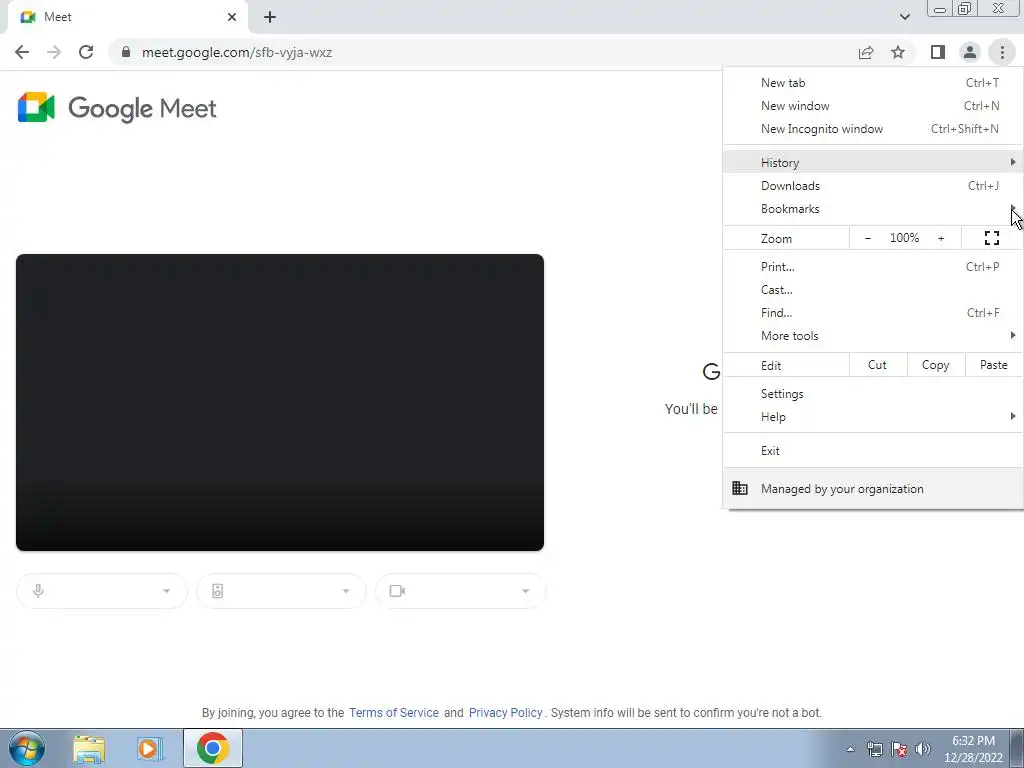Open Downloads from the menu

coord(872,185)
